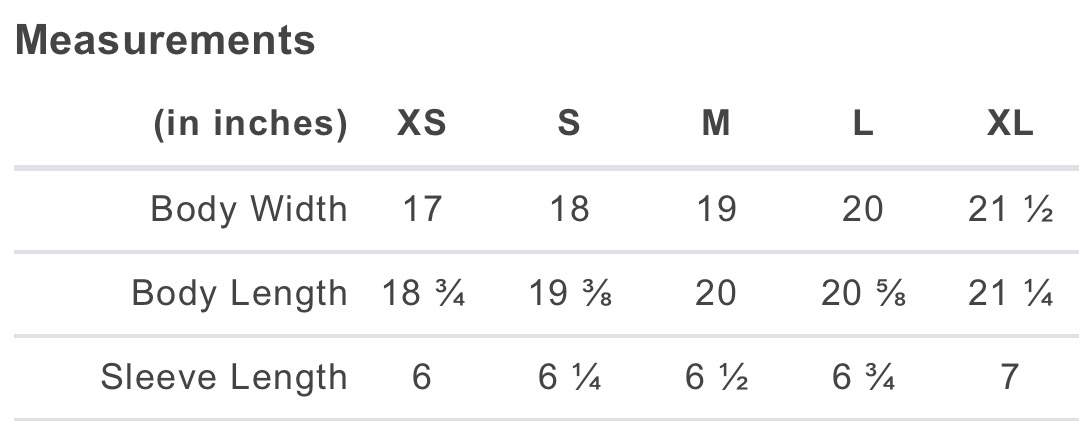Click the Measurements heading
The height and width of the screenshot is (445, 1079).
pos(165,41)
